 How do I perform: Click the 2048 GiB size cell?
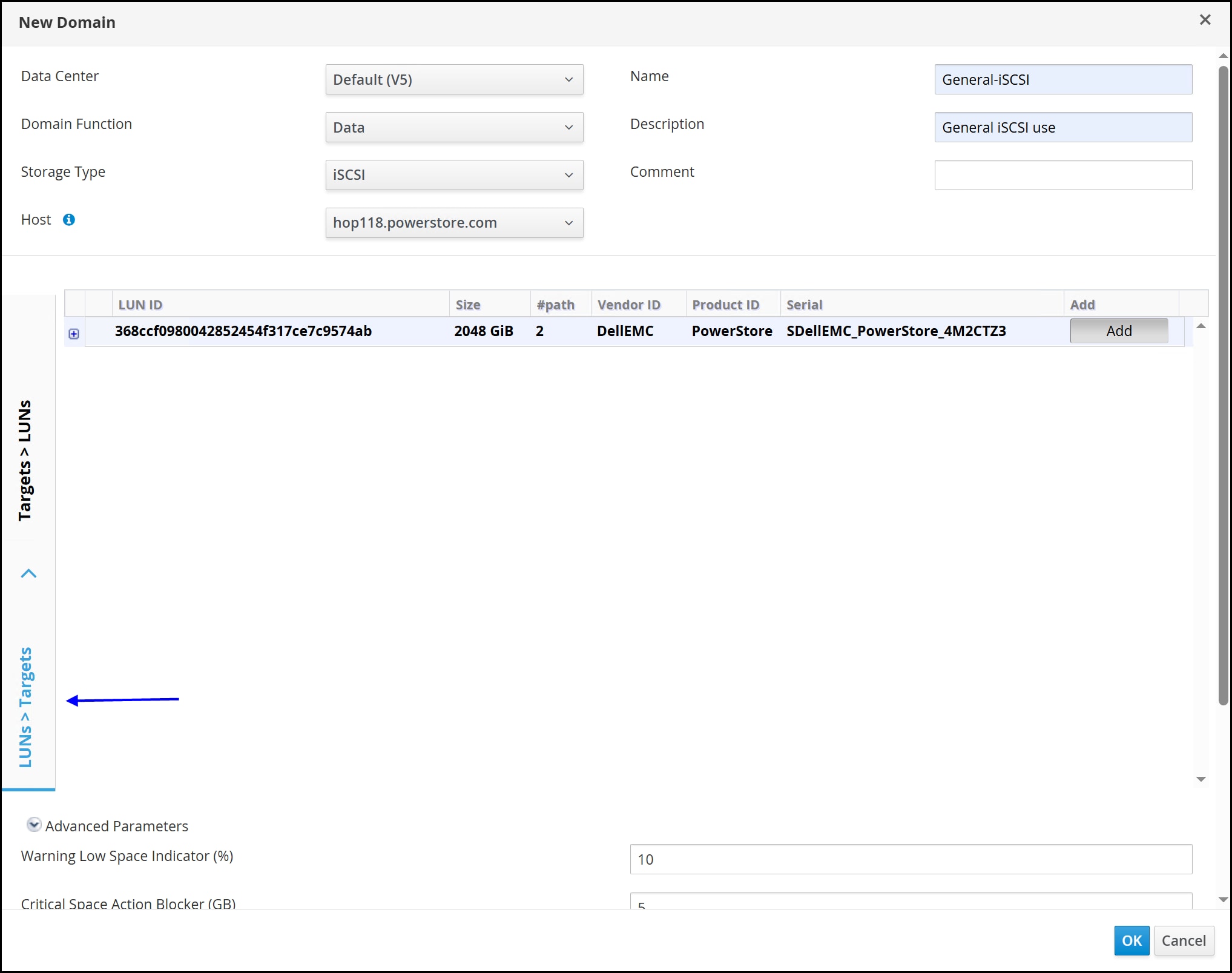pos(484,331)
